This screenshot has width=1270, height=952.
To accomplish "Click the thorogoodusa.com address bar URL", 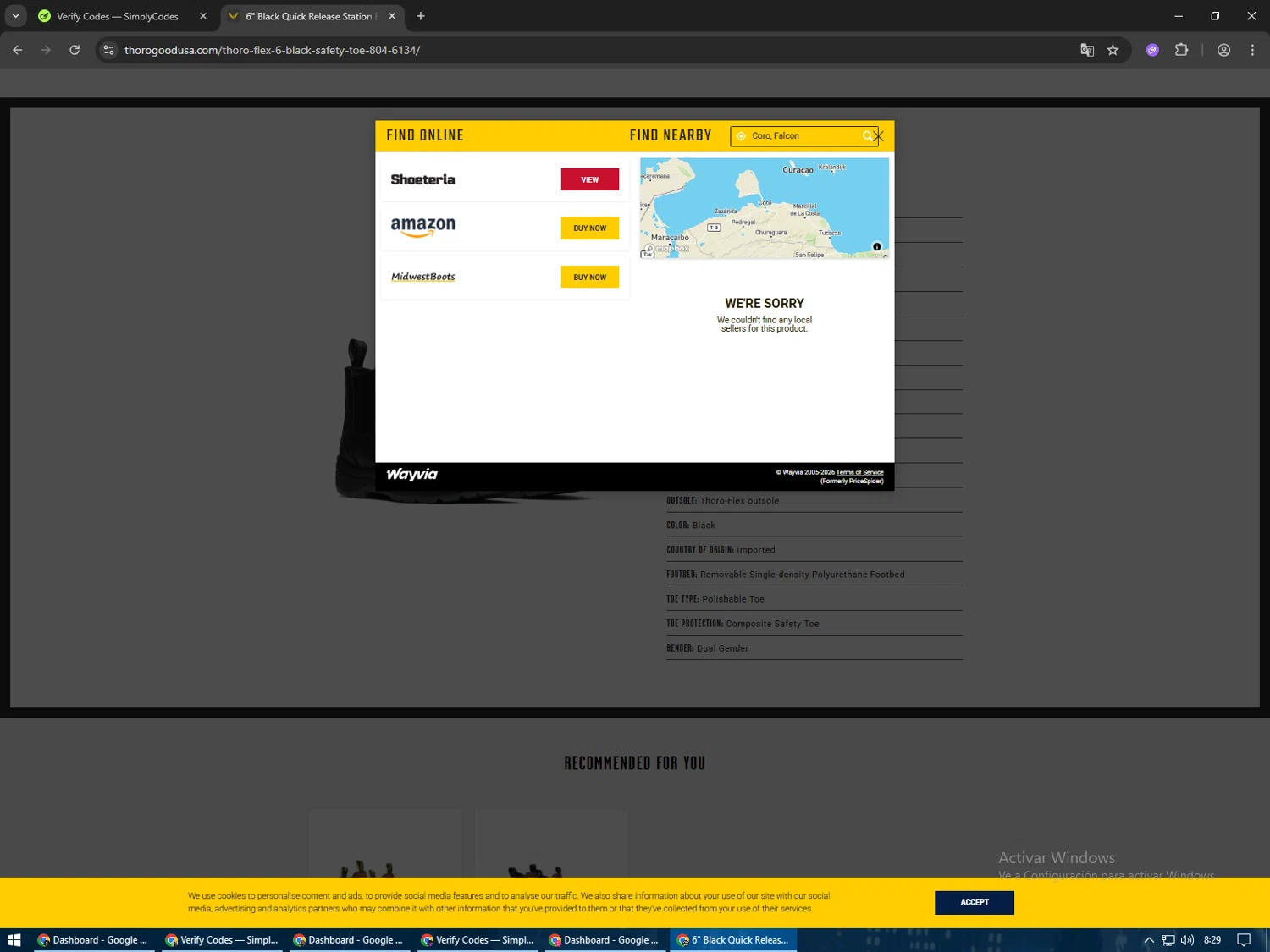I will click(272, 50).
